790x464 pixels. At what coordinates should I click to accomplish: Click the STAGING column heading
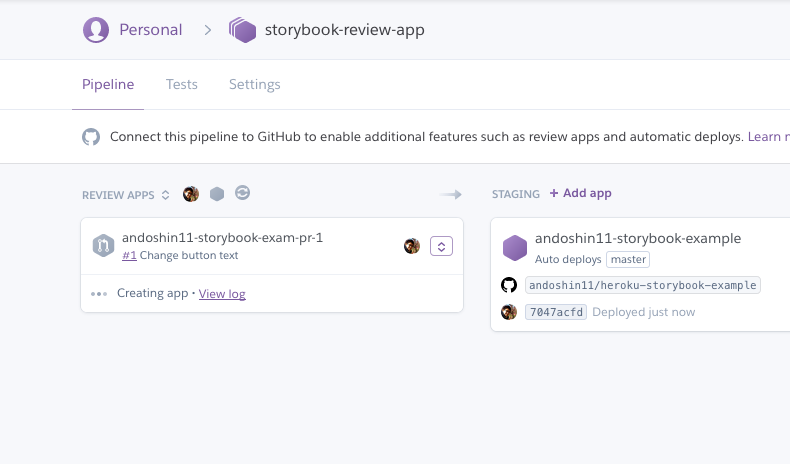pos(515,194)
